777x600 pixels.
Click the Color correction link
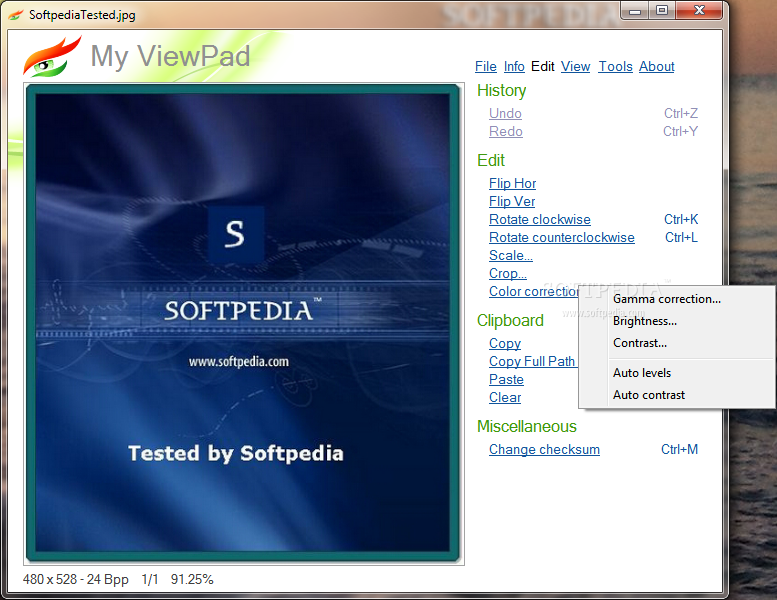pyautogui.click(x=534, y=291)
